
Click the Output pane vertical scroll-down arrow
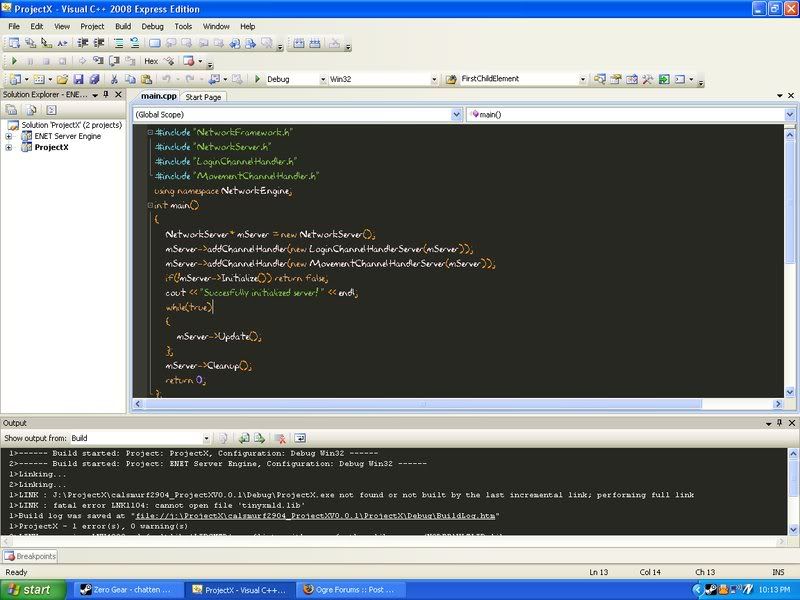click(x=793, y=530)
